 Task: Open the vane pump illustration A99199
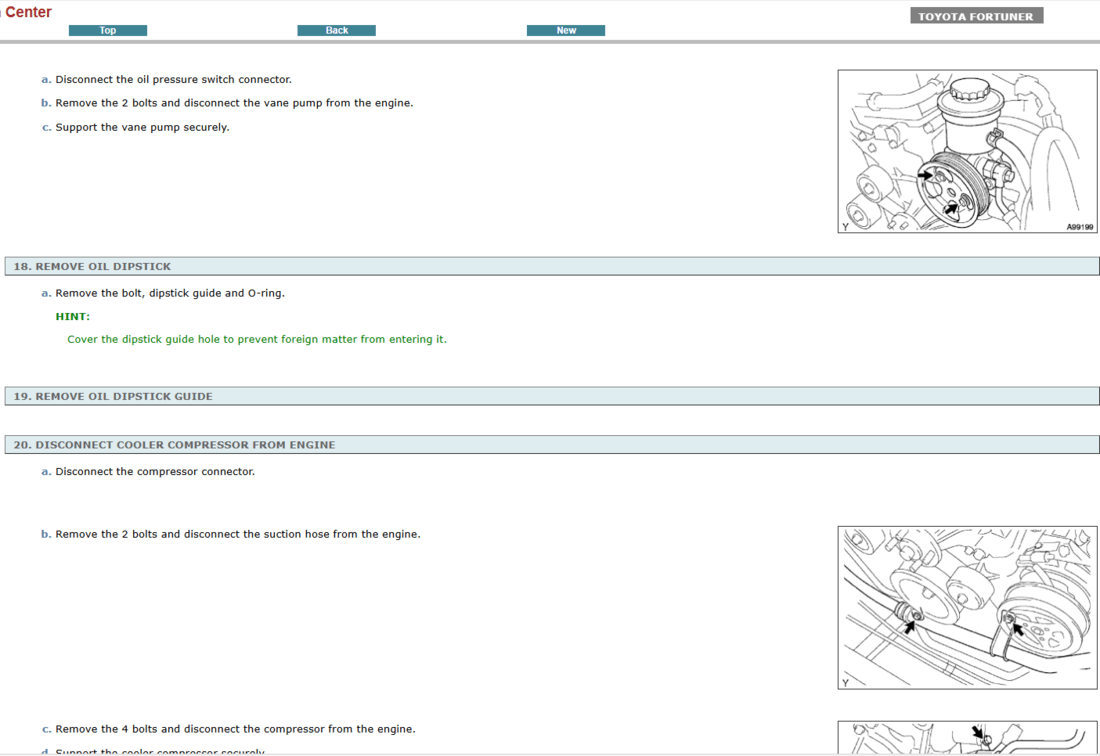[967, 151]
